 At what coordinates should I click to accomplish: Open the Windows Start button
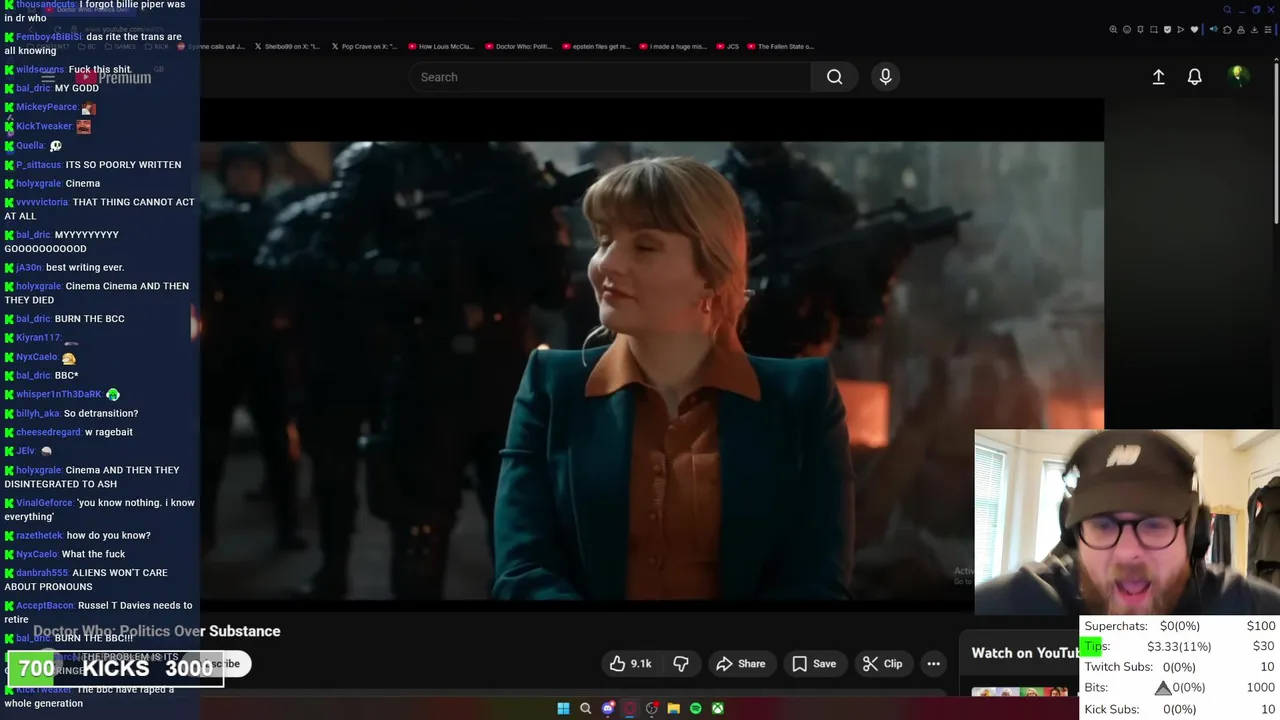tap(563, 708)
